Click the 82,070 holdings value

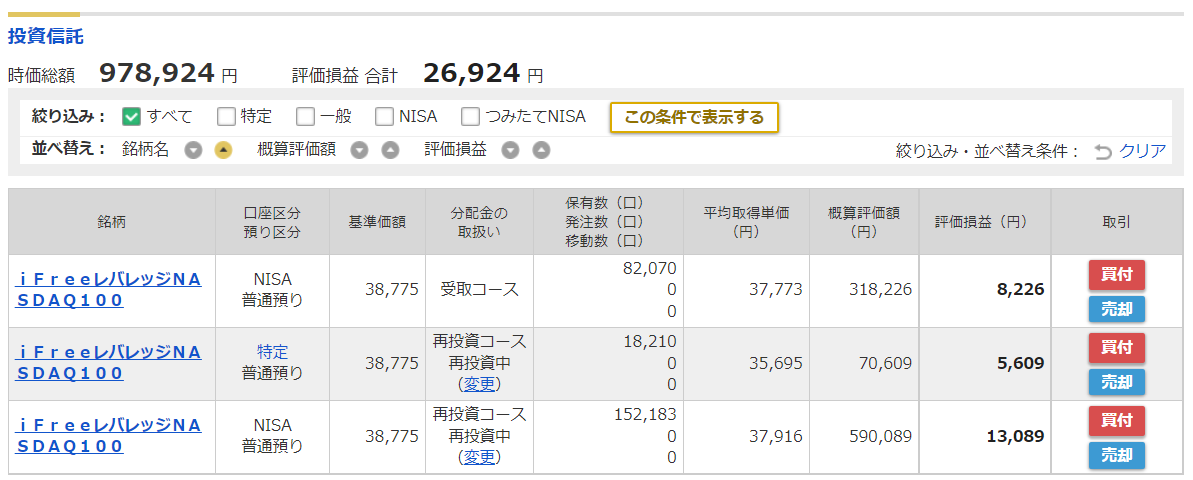pos(649,267)
